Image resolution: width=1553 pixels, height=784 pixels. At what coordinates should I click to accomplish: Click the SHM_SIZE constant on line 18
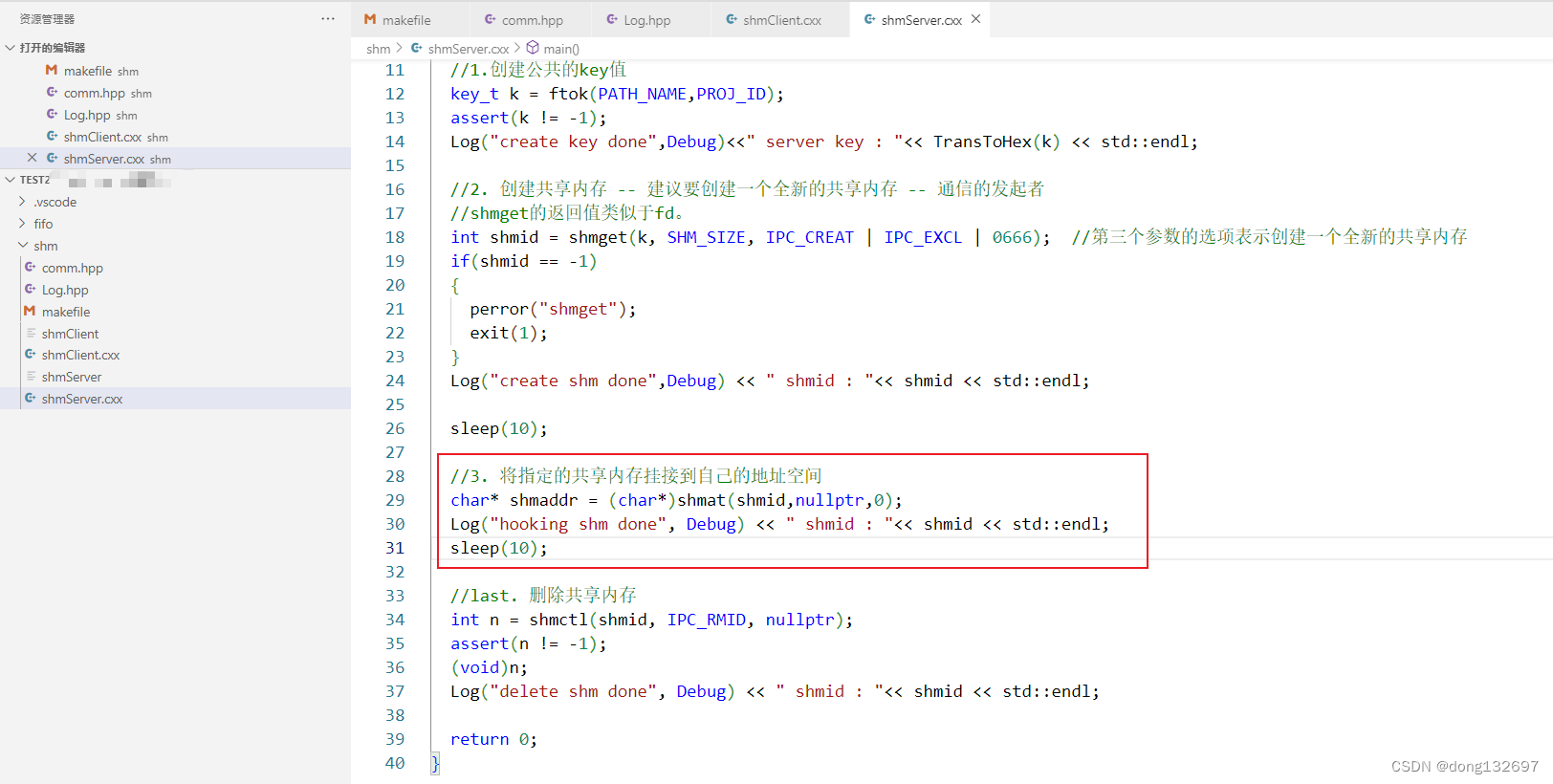pyautogui.click(x=706, y=237)
